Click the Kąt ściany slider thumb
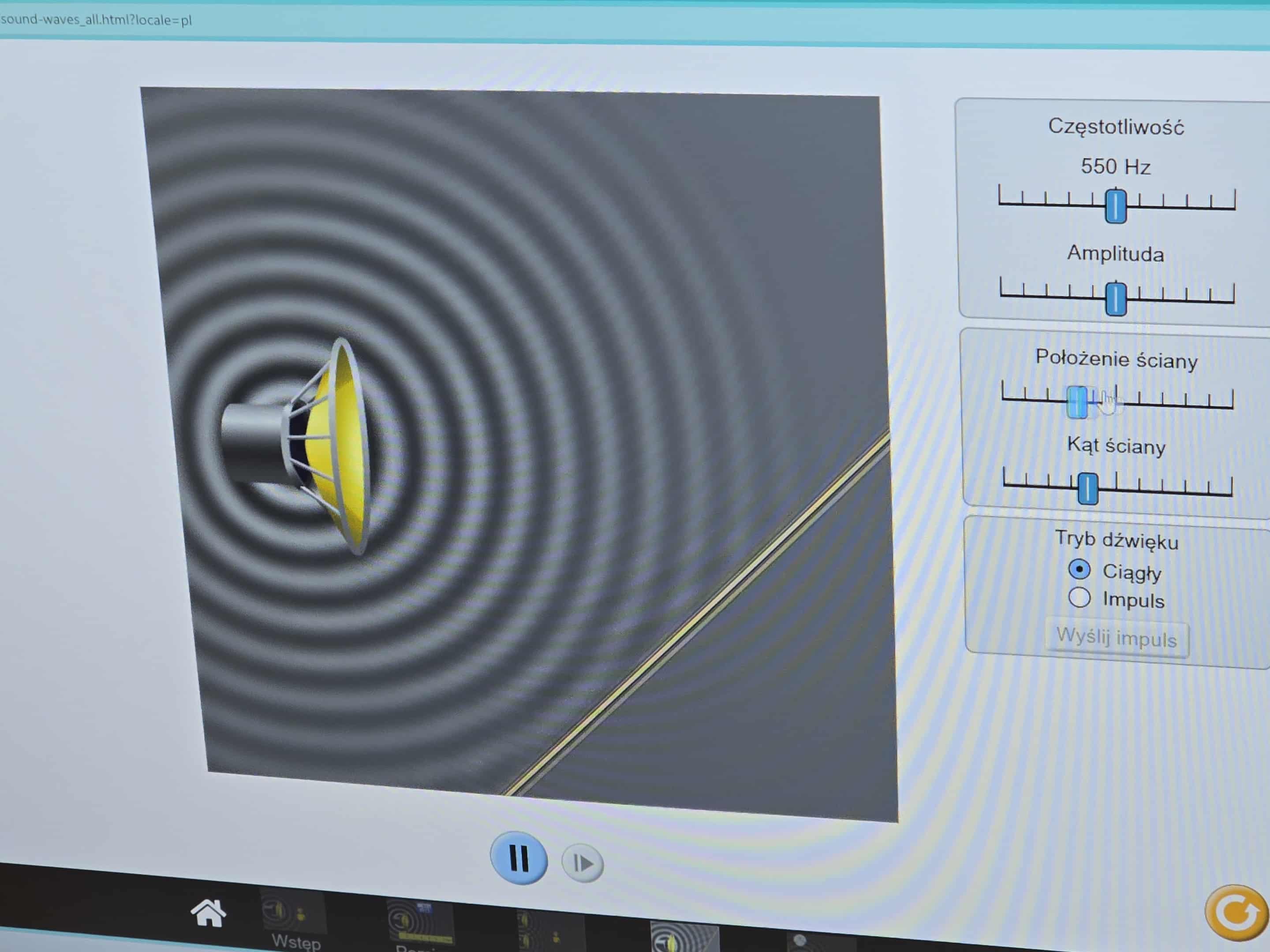The image size is (1270, 952). click(1087, 488)
